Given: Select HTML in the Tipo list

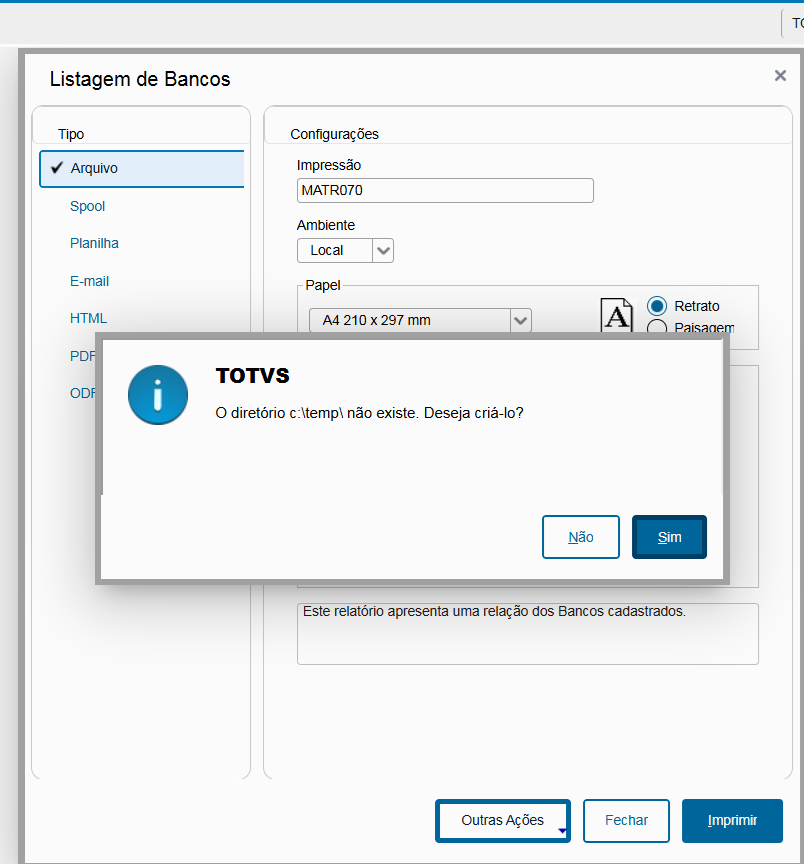Looking at the screenshot, I should click(89, 318).
